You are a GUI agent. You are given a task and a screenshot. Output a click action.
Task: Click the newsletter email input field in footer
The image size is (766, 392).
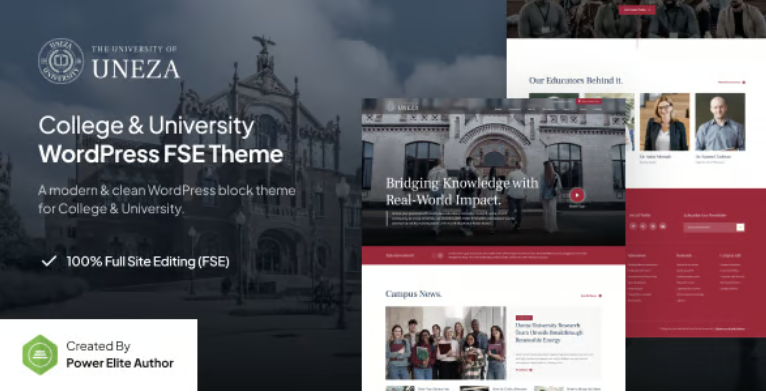[x=710, y=227]
